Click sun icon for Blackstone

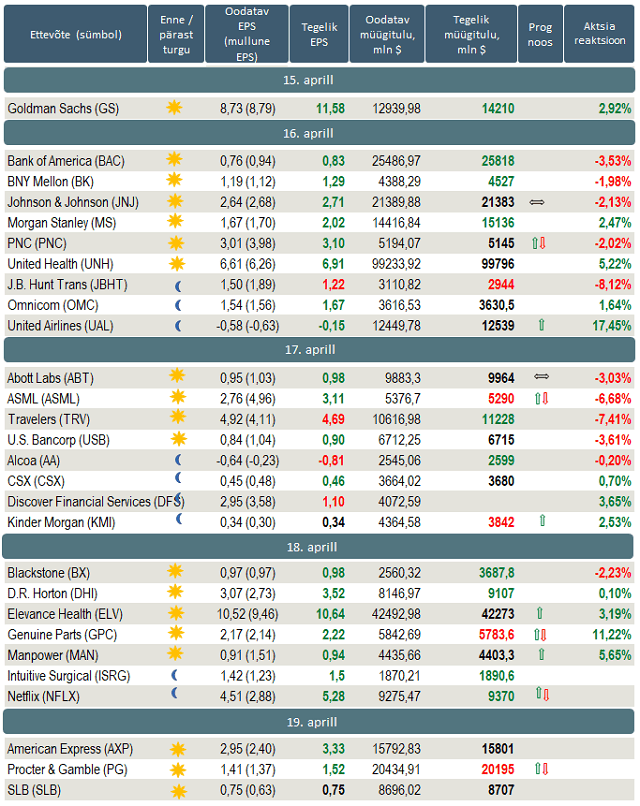(x=175, y=571)
